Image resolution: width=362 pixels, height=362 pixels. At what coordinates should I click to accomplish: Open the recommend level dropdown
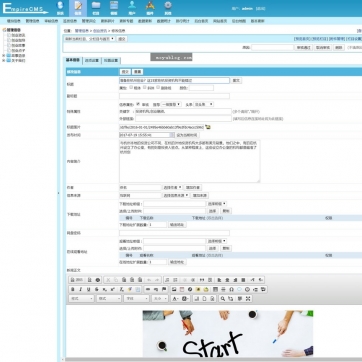[171, 104]
